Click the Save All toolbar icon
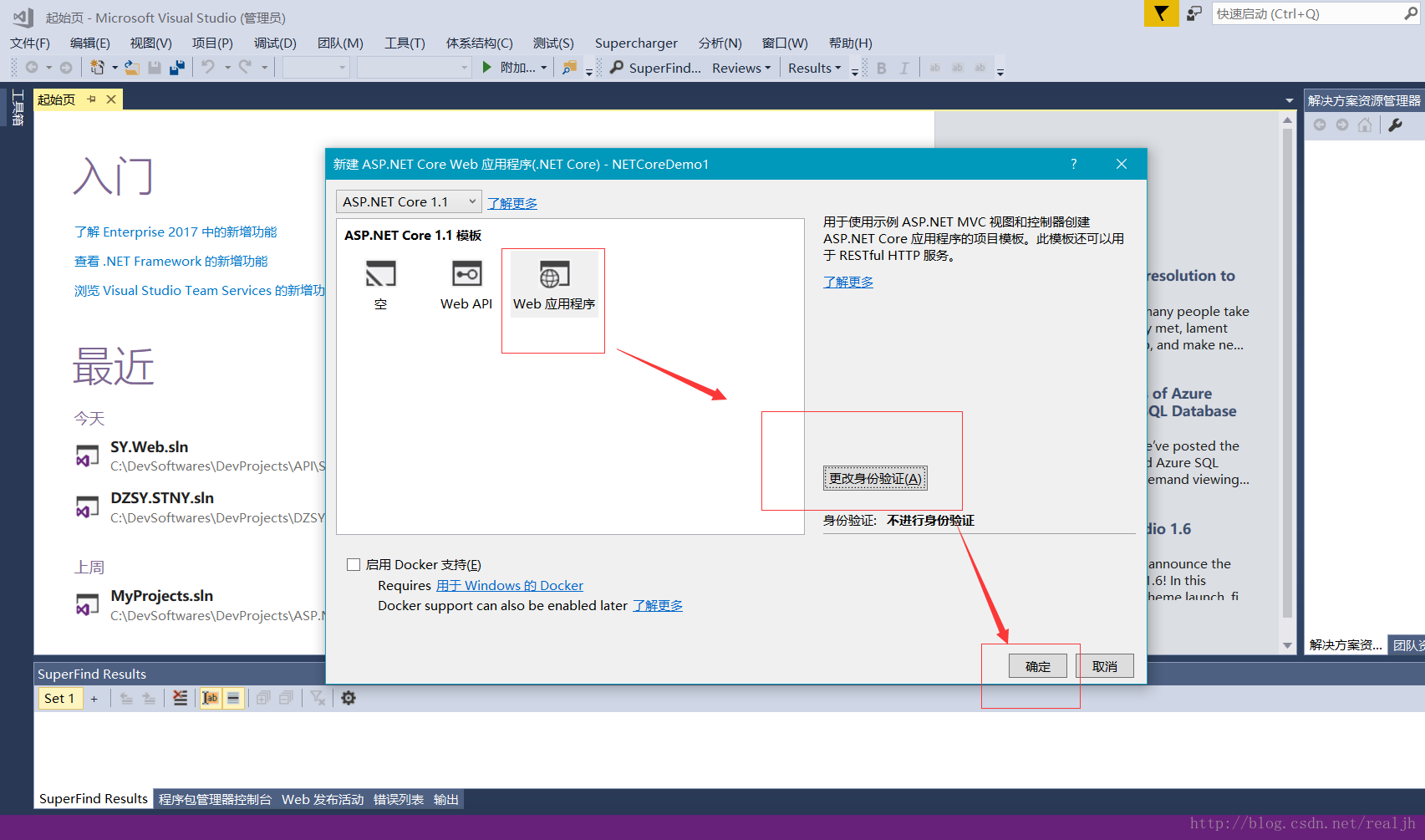This screenshot has width=1425, height=840. click(x=177, y=68)
